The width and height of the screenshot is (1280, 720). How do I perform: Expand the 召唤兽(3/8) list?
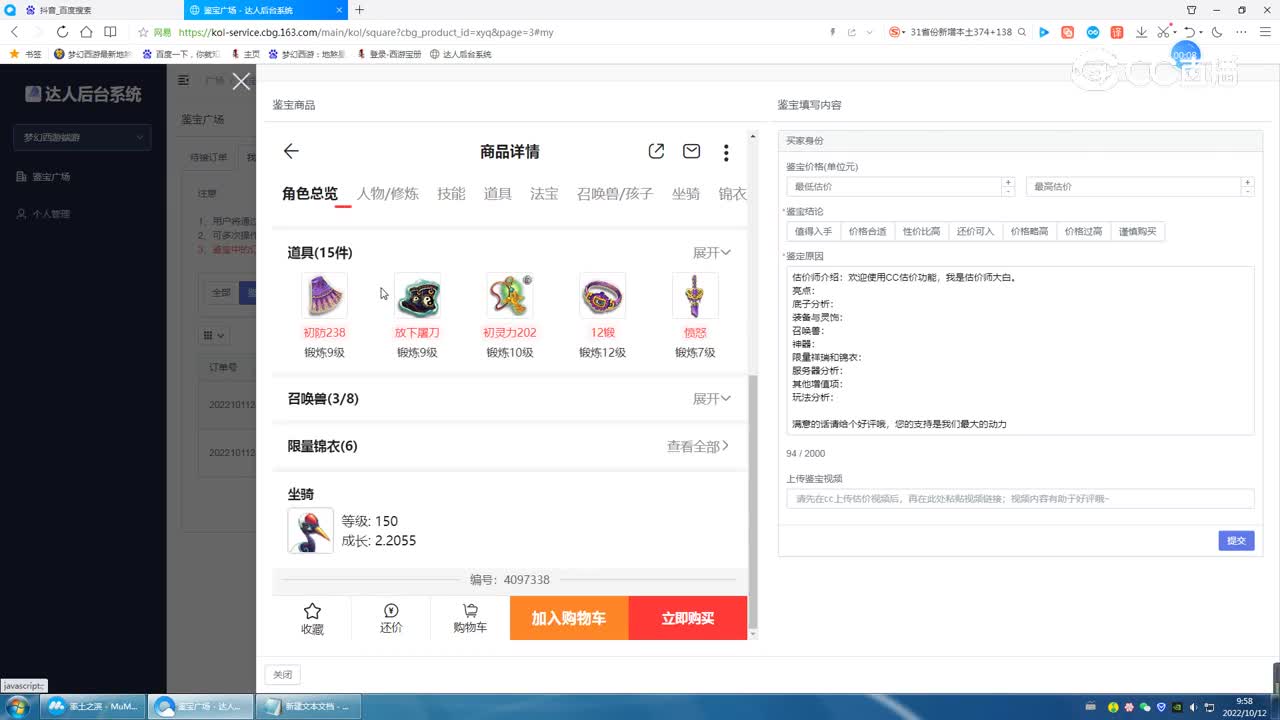(711, 398)
